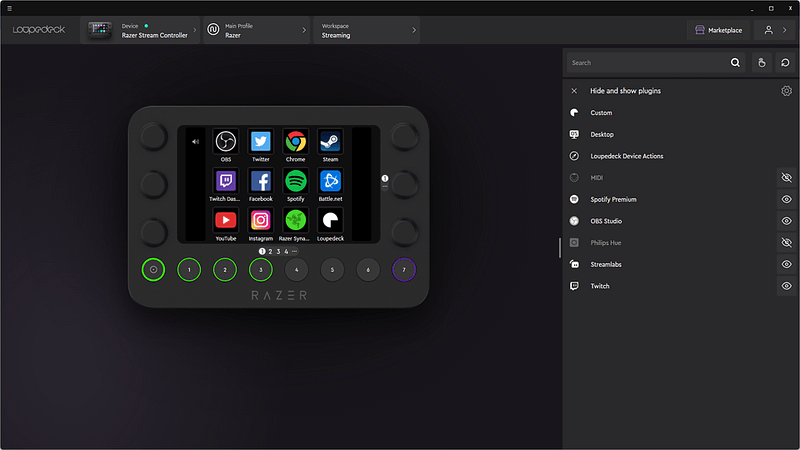Click the Loupedeck tile
800x450 pixels.
point(330,220)
